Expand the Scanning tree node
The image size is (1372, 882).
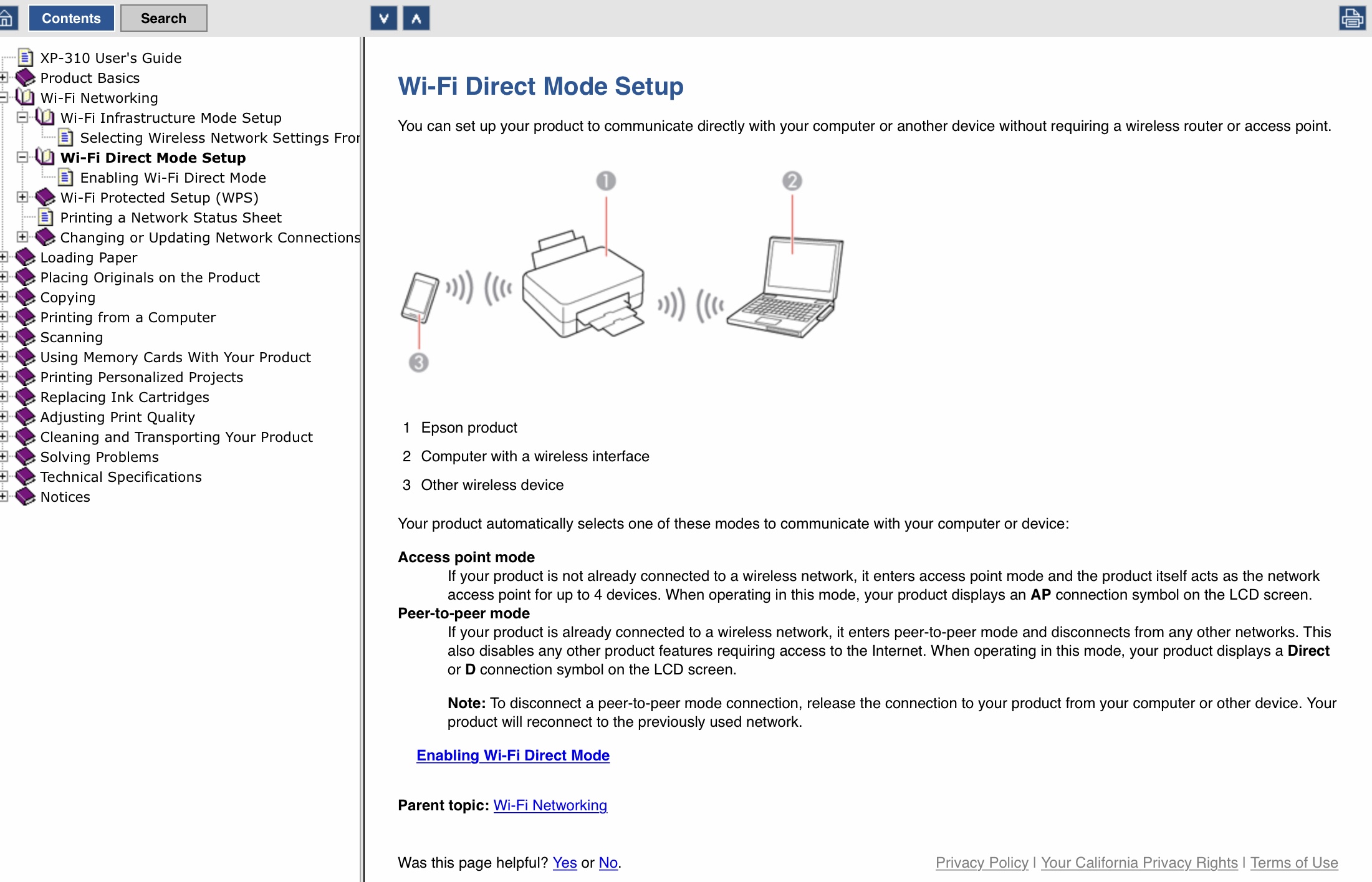pos(3,337)
